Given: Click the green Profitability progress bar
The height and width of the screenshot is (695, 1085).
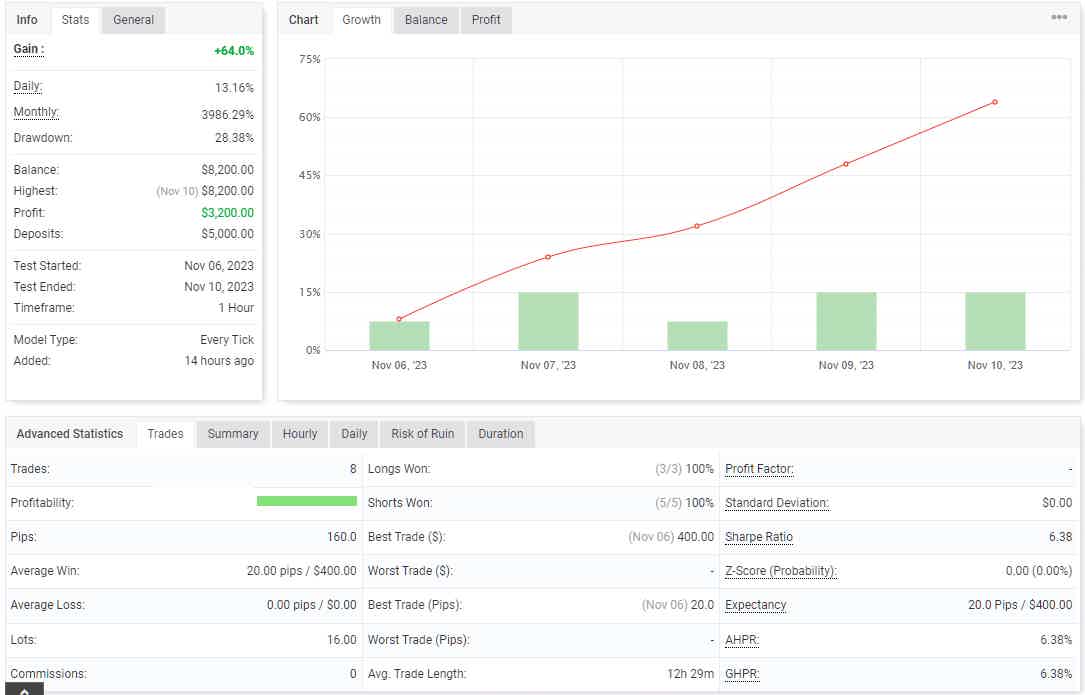Looking at the screenshot, I should coord(307,501).
